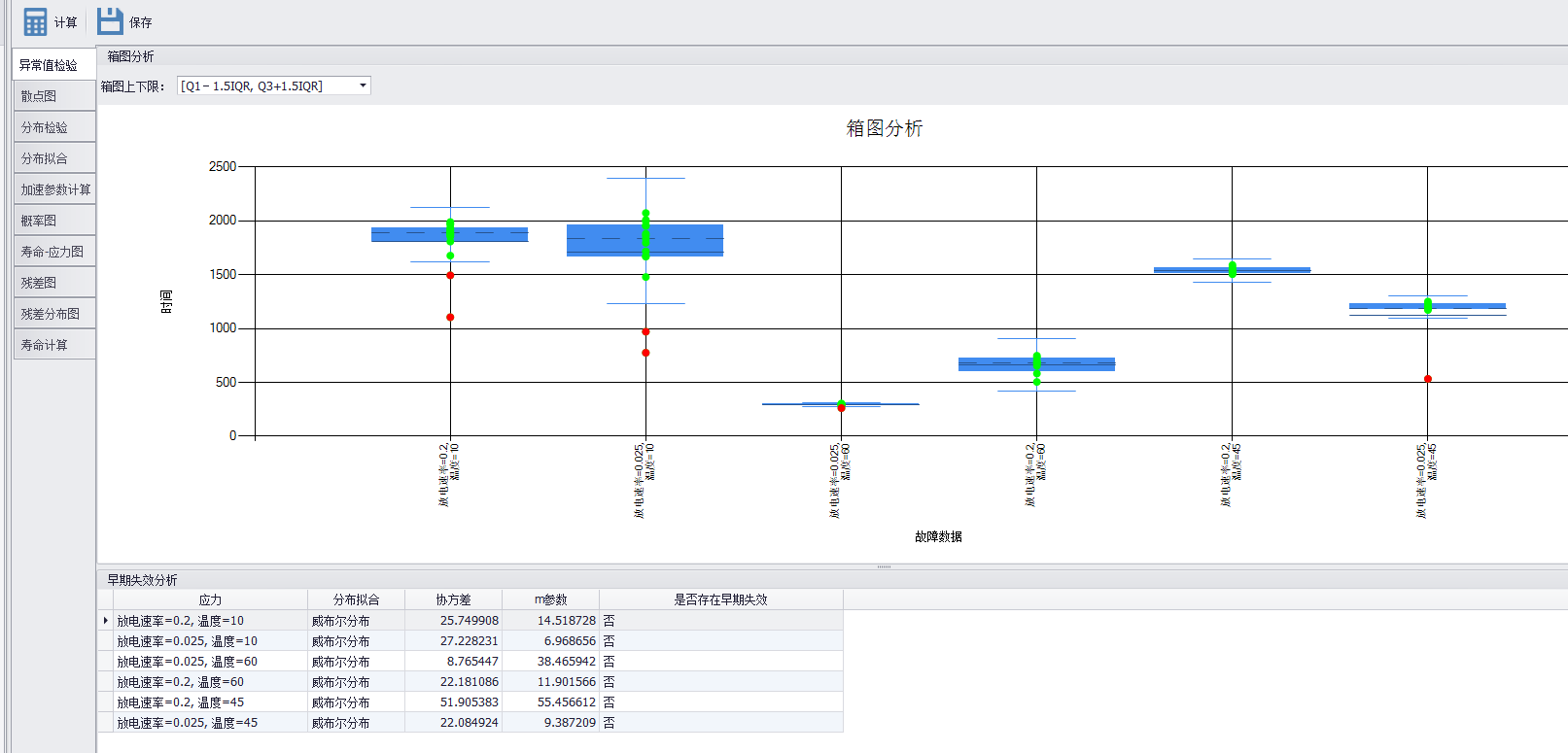This screenshot has width=1568, height=753.
Task: Click the m参数 column header
Action: (550, 599)
